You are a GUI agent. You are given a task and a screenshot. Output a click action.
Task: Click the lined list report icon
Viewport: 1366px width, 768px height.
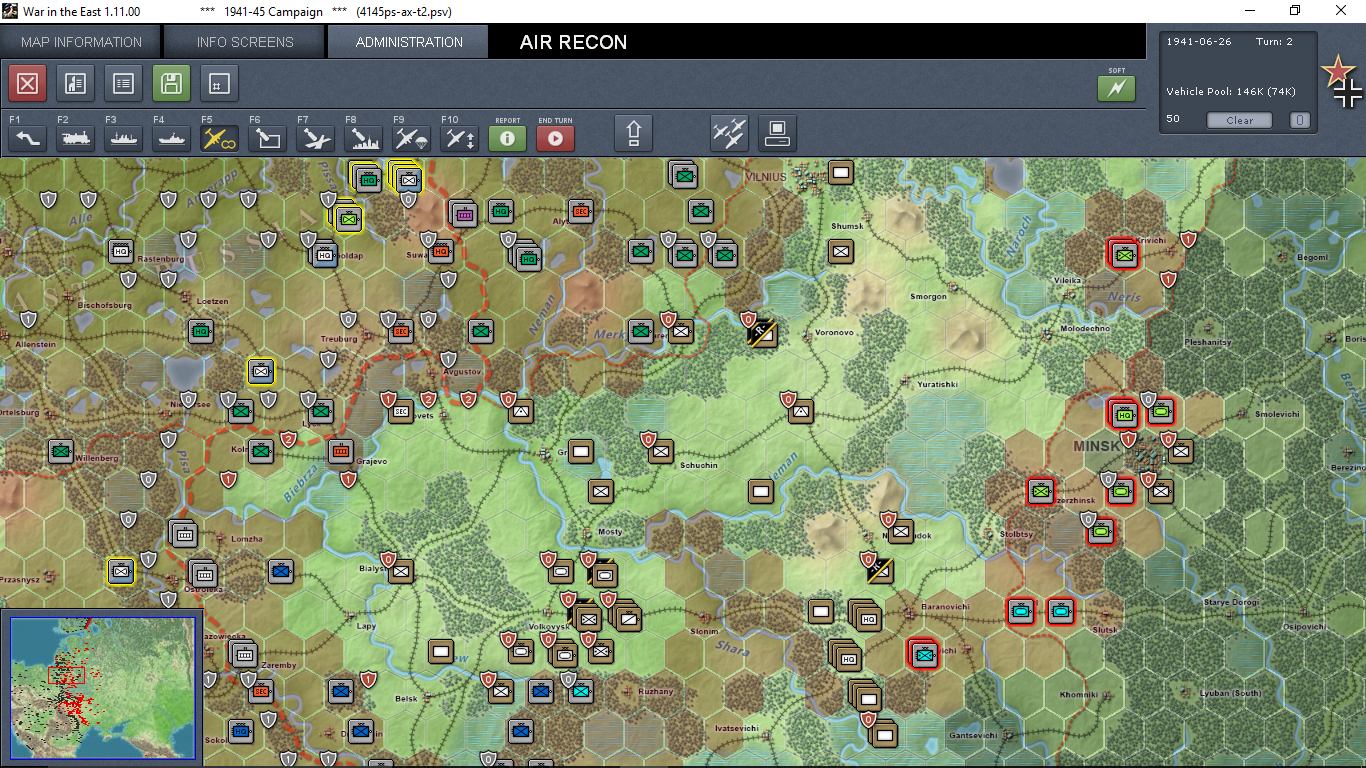click(x=123, y=84)
